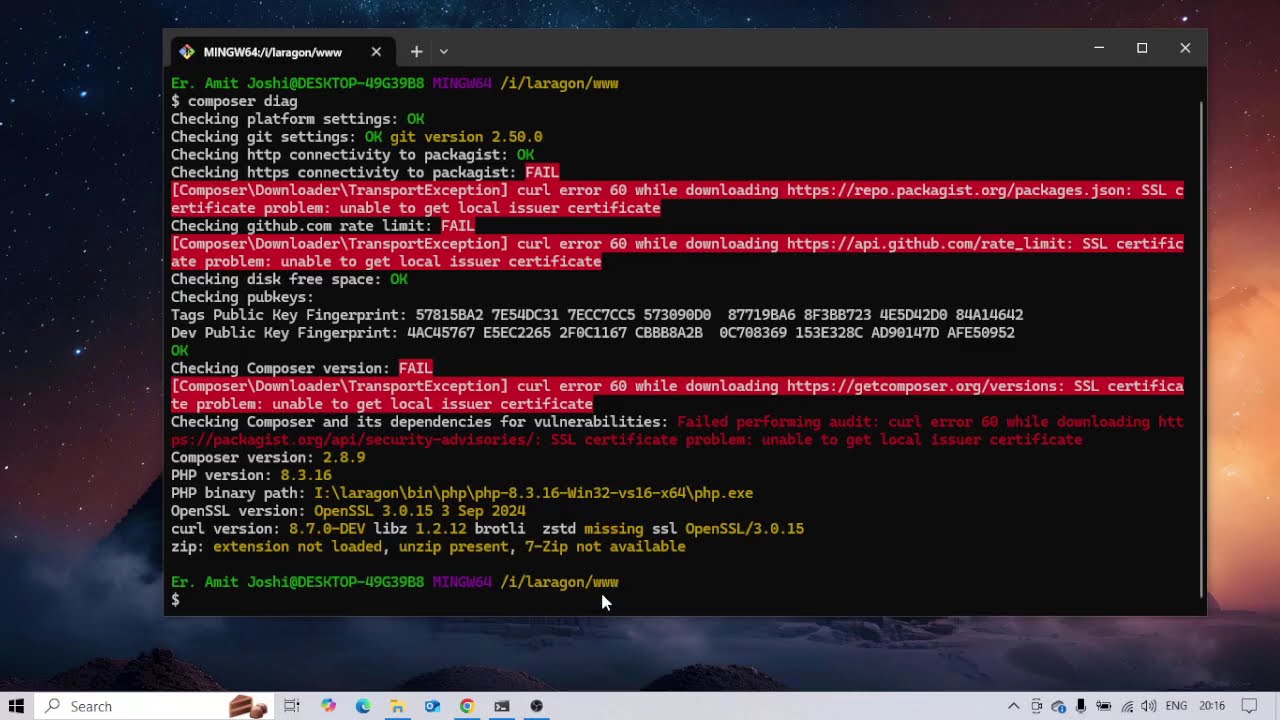
Task: Switch input language via ENG indicator
Action: 1177,706
